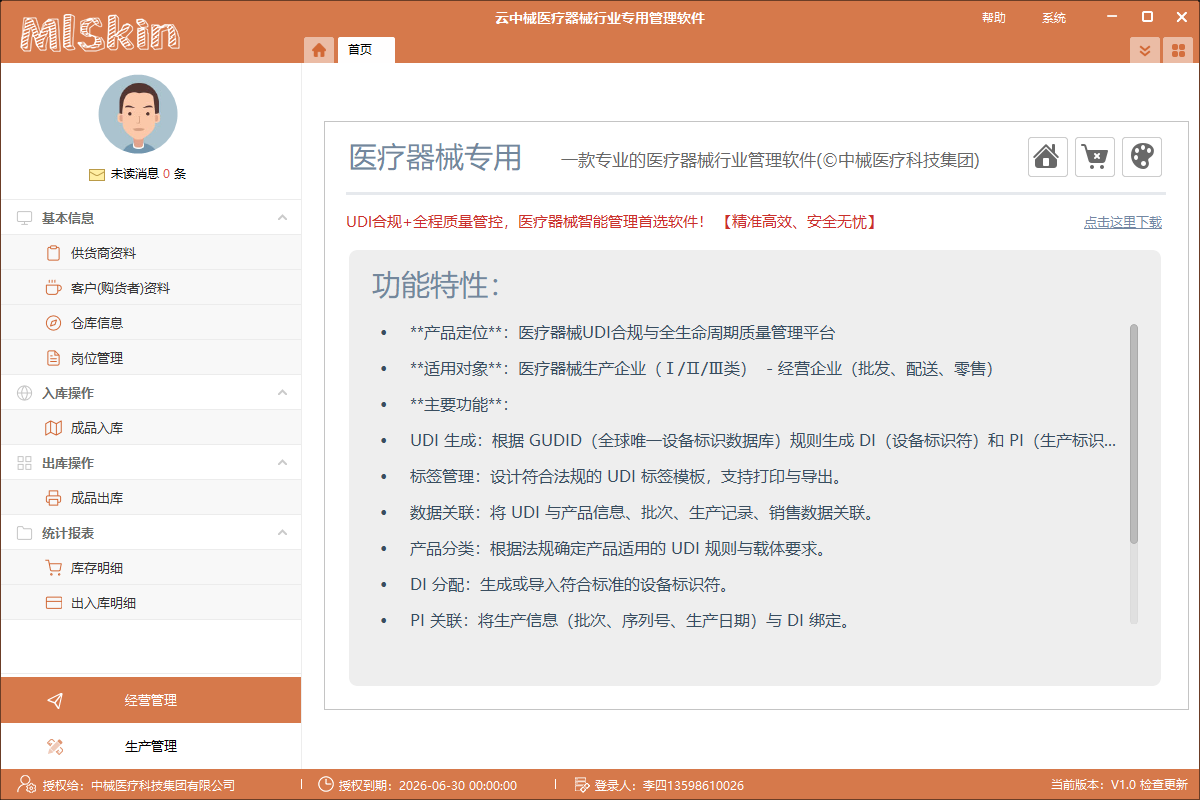Collapse the 入库操作 section

[x=282, y=393]
